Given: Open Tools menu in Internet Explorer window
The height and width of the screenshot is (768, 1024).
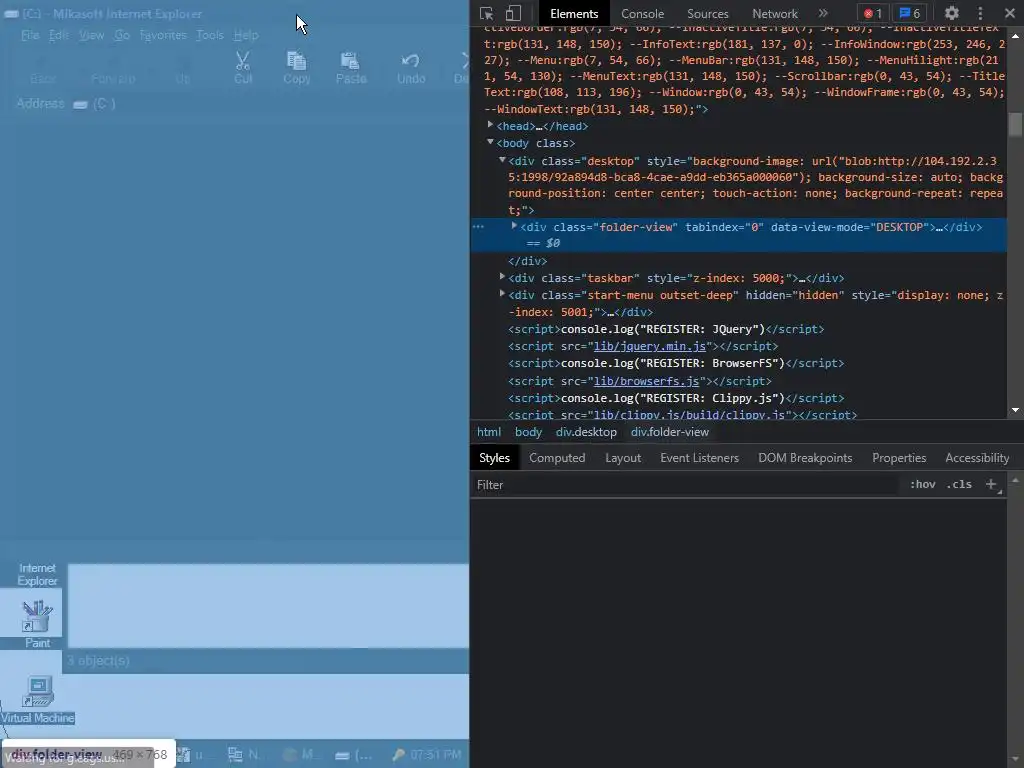Looking at the screenshot, I should pyautogui.click(x=210, y=35).
